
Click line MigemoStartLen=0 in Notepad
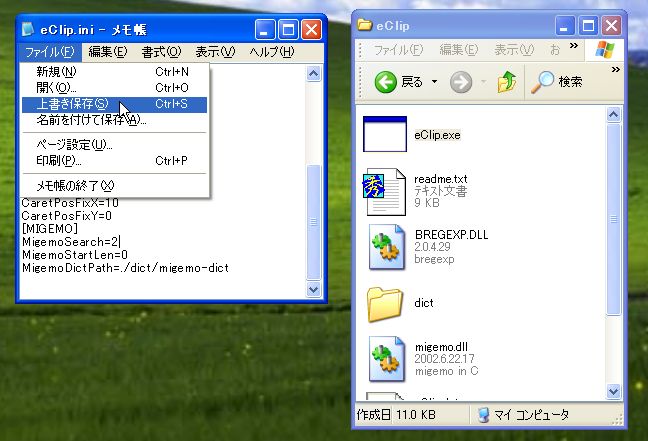click(75, 255)
